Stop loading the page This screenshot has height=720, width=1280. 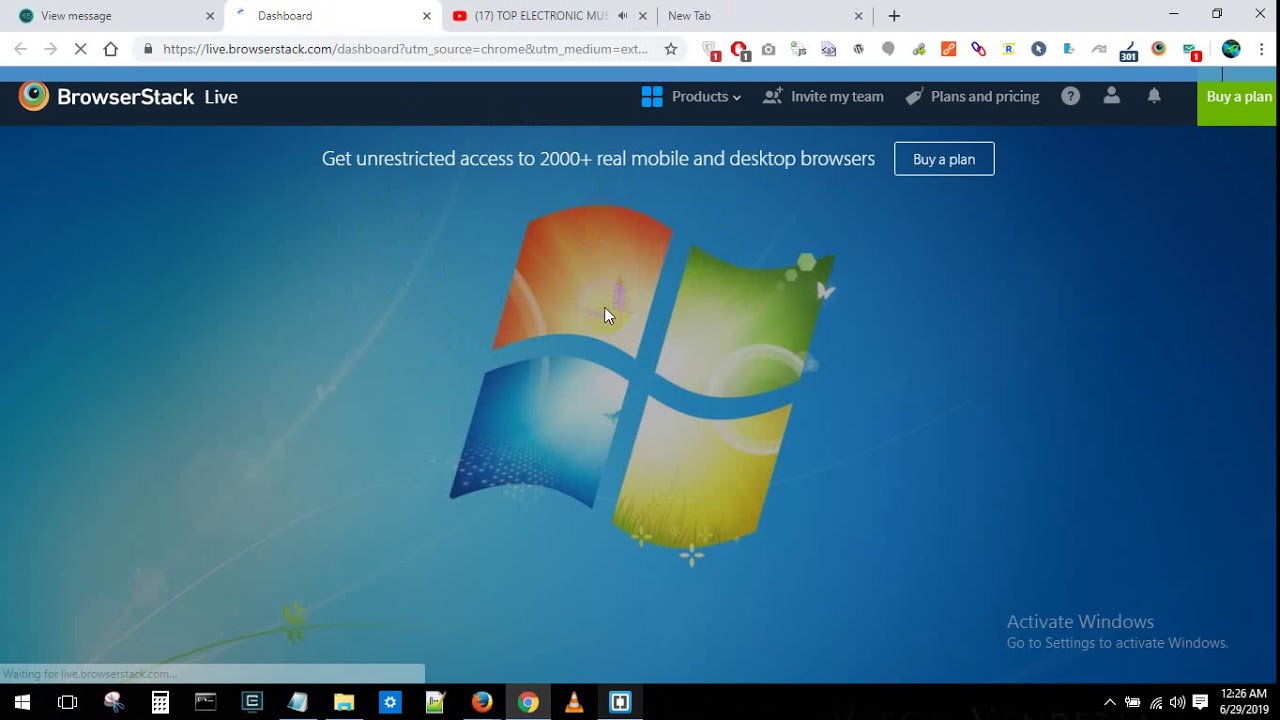click(80, 49)
